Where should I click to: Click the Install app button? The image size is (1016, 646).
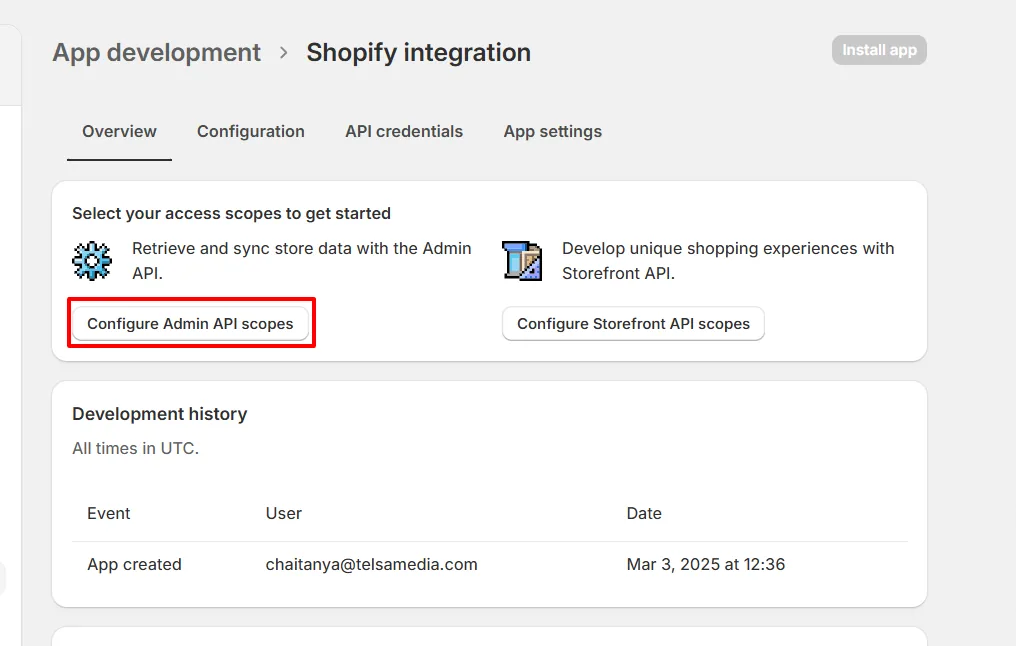(879, 50)
